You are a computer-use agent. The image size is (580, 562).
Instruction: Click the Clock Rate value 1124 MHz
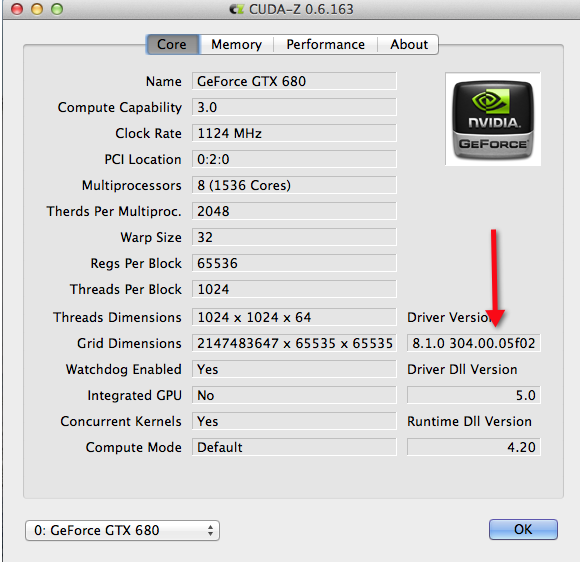tap(294, 133)
